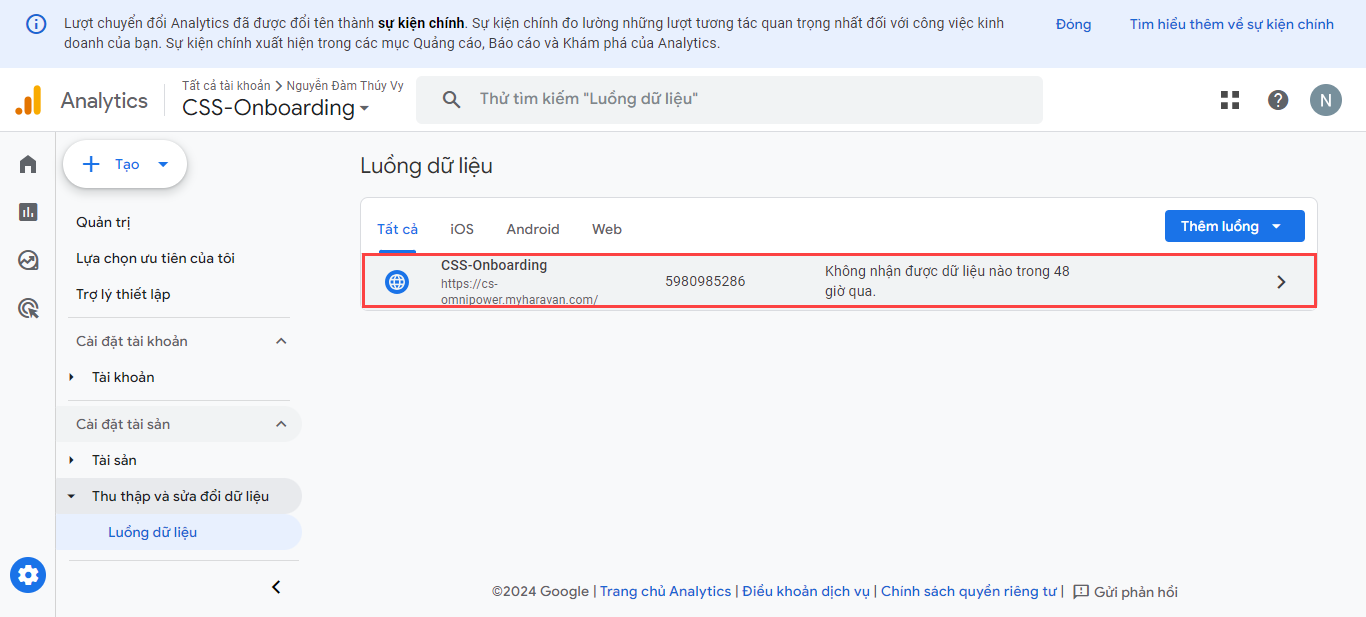Screen dimensions: 1366x617
Task: Open CSS-Onboarding stream details arrow
Action: [1282, 282]
